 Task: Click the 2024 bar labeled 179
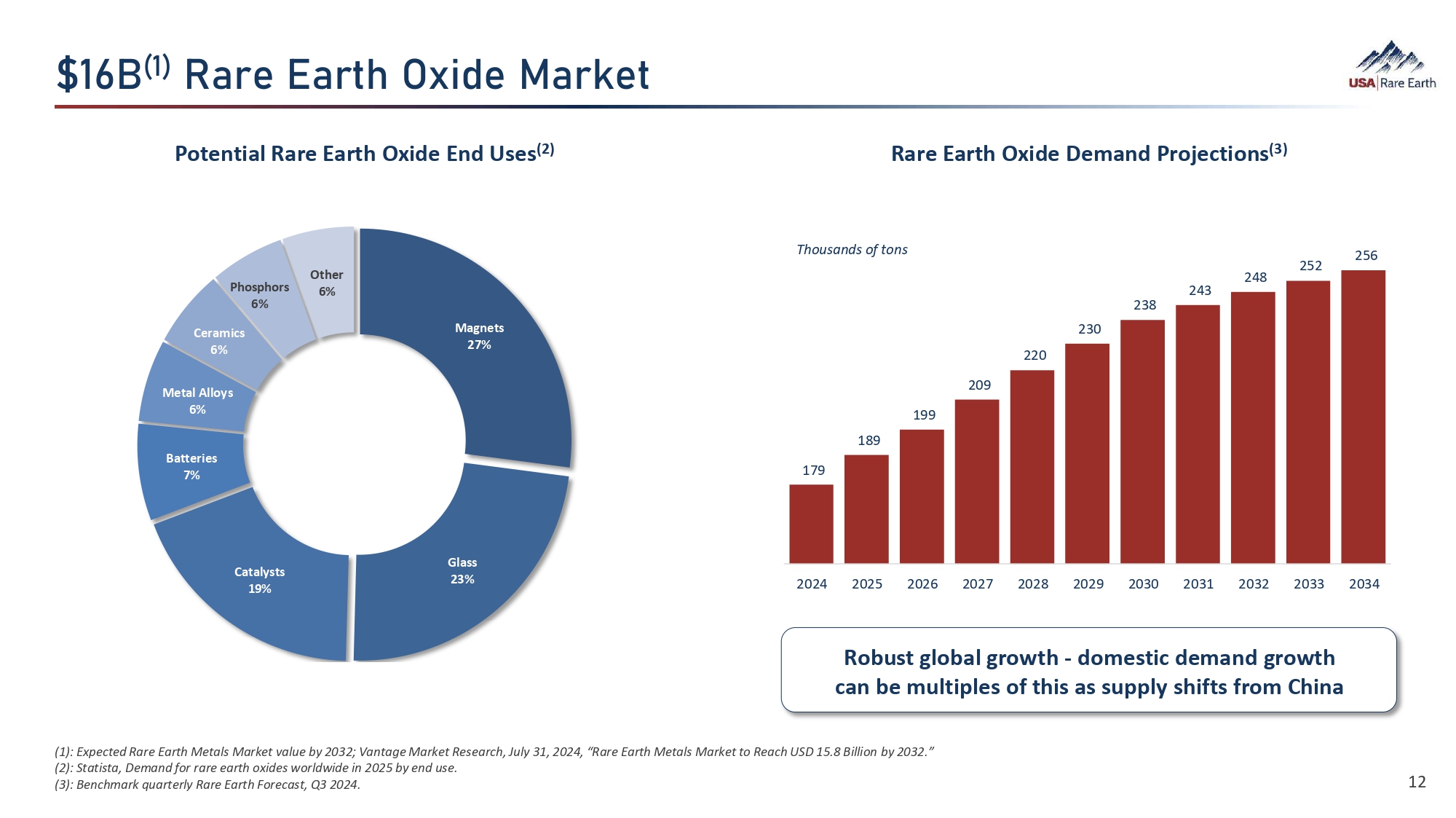coord(811,524)
